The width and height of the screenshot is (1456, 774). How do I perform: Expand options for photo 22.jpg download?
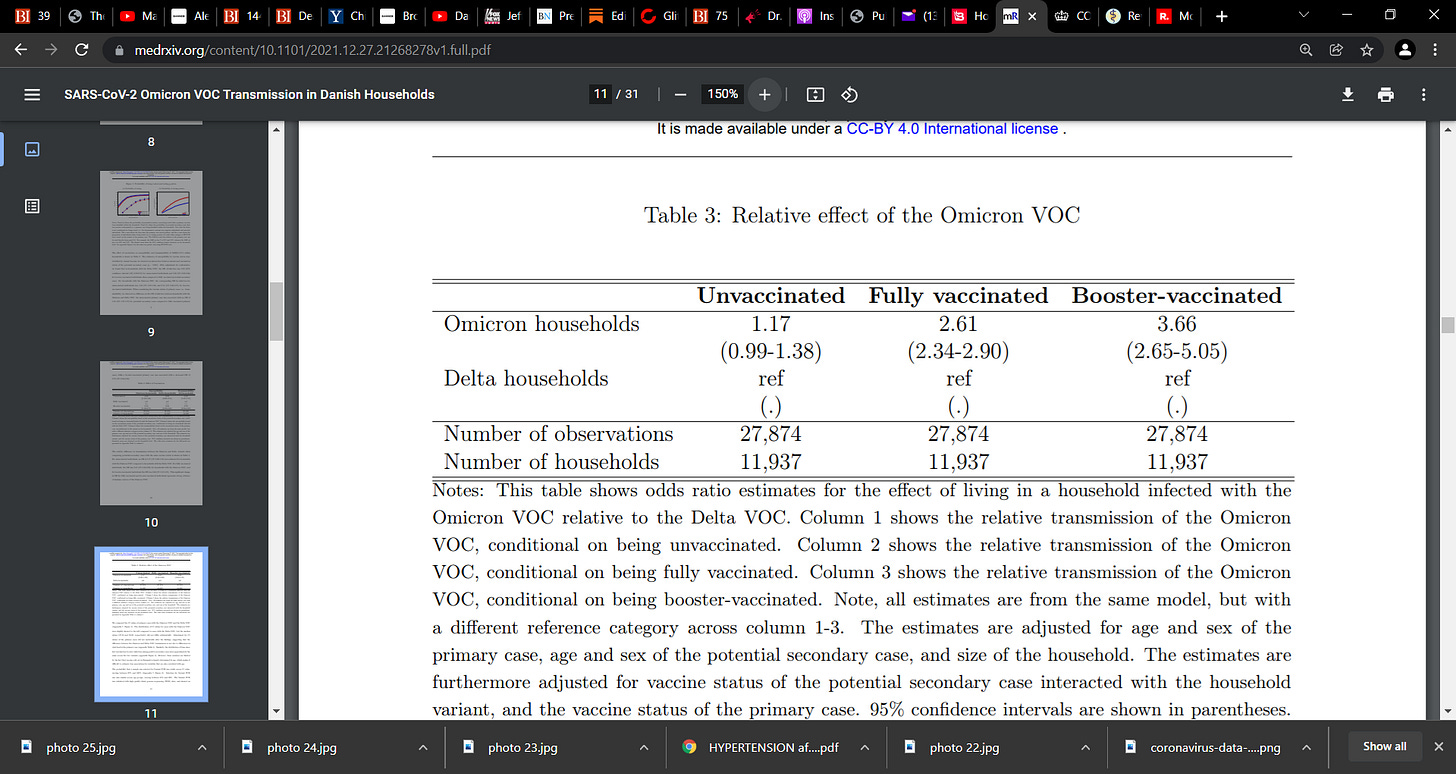pyautogui.click(x=1085, y=747)
